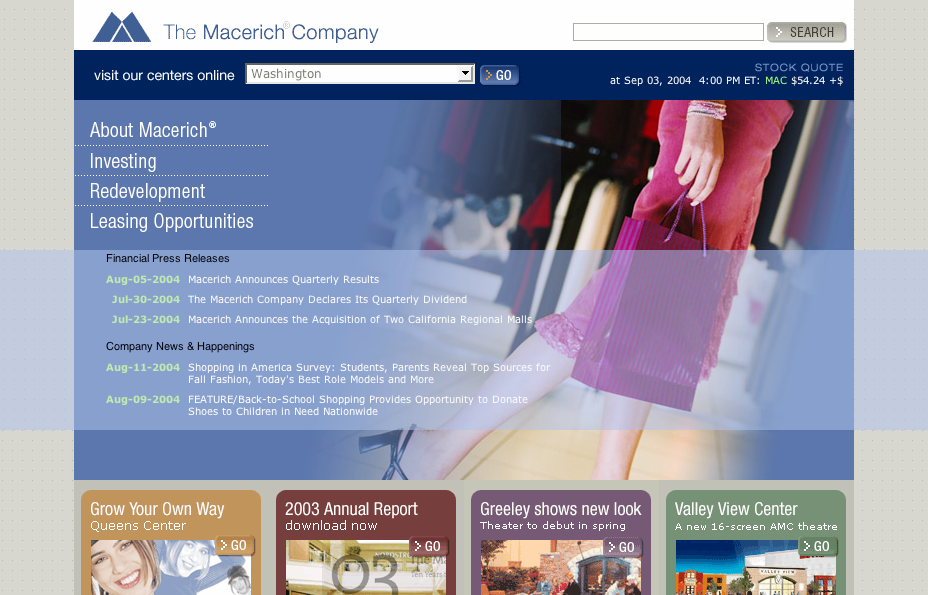
Task: Click the Aug-05-2004 date
Action: pos(143,279)
